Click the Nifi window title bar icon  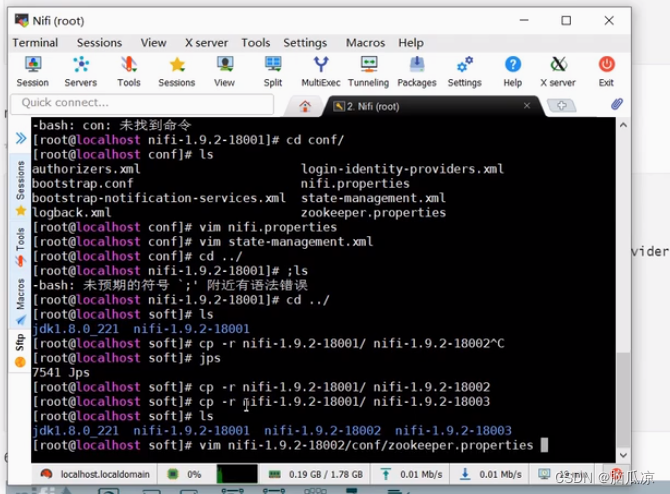point(21,20)
